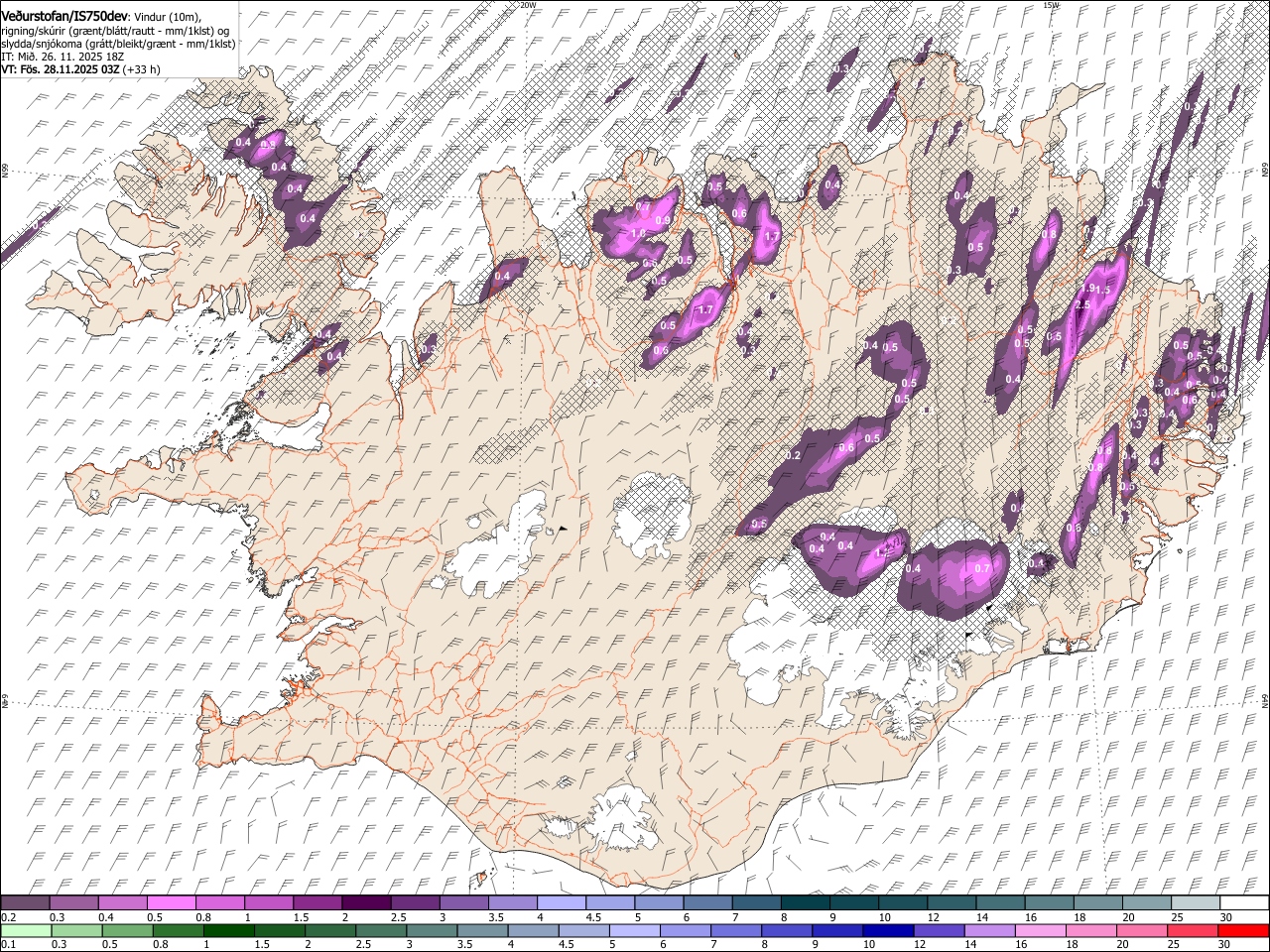This screenshot has width=1270, height=952.
Task: Pick the rain legend swatch between 5 and 6
Action: pyautogui.click(x=634, y=931)
